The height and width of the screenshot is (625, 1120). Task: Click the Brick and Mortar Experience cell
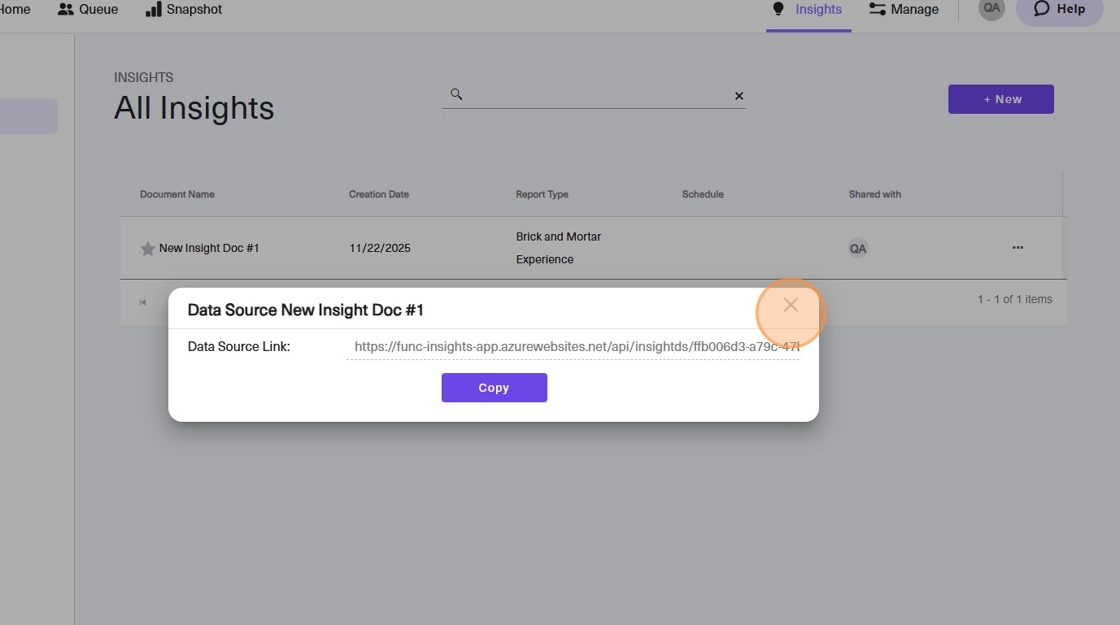pos(559,248)
